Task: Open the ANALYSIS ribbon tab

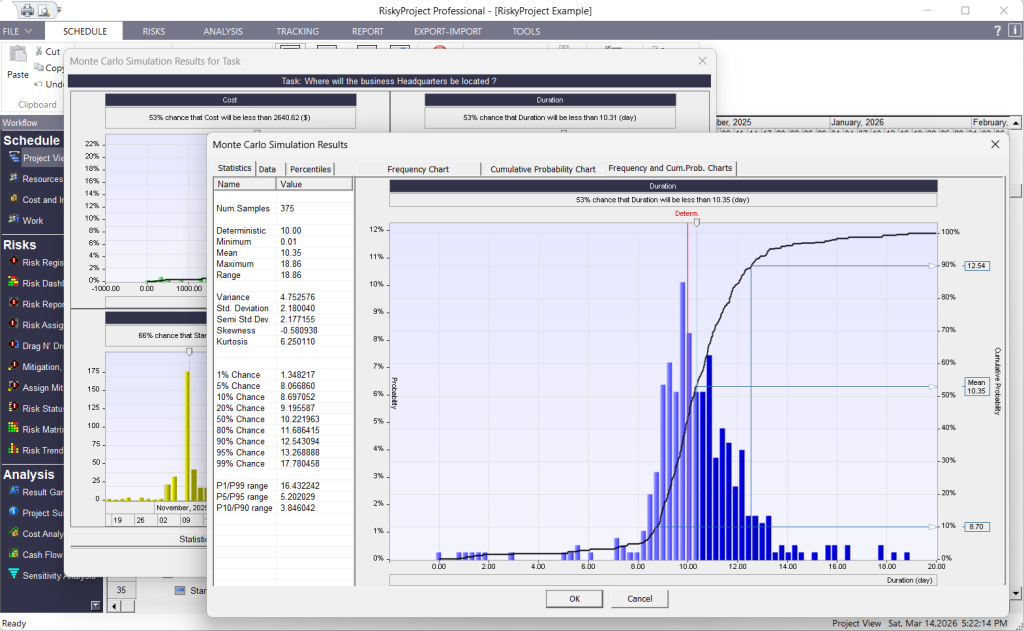Action: 222,31
